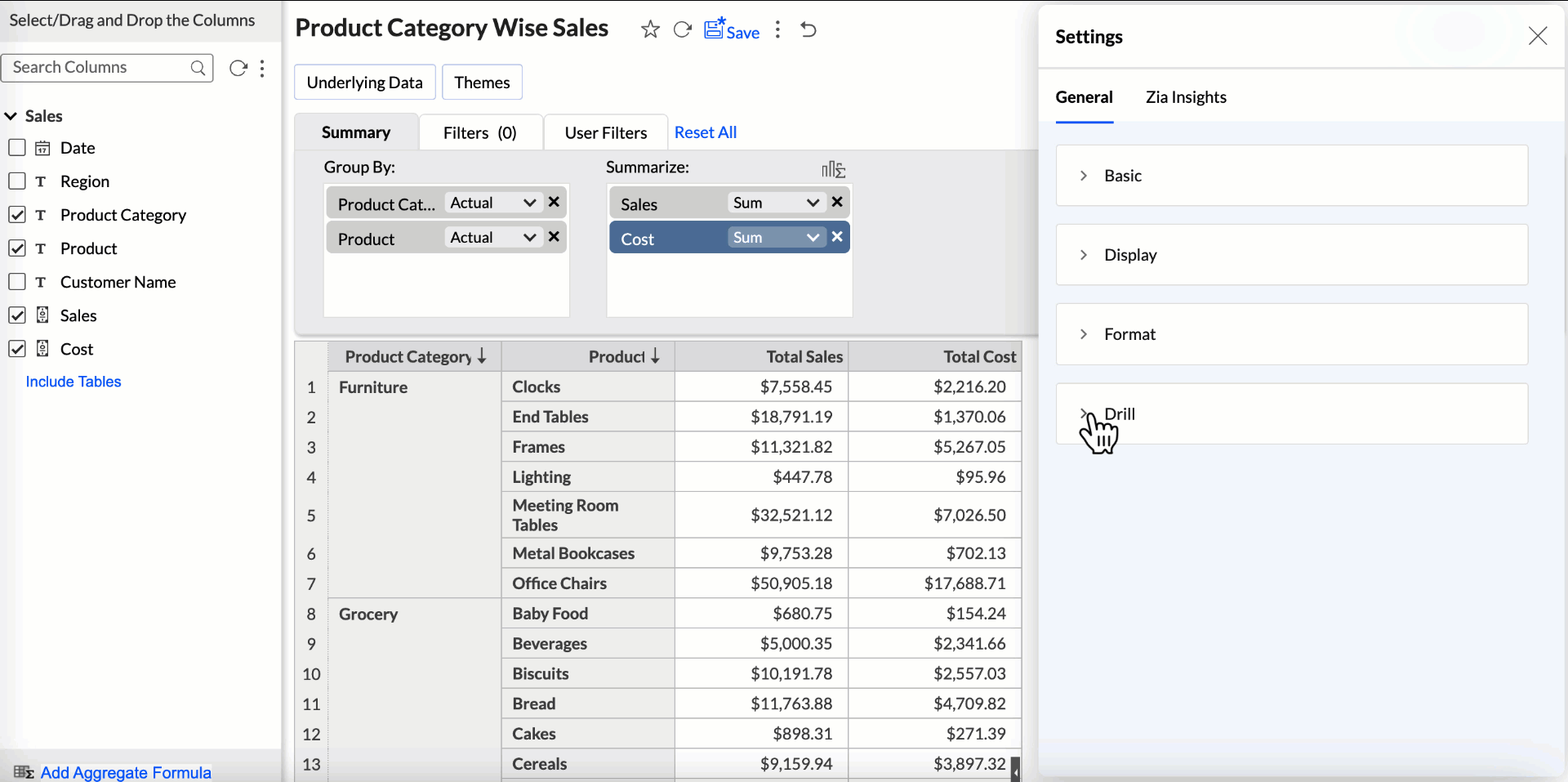Click the Save icon button
This screenshot has height=782, width=1568.
tap(732, 30)
